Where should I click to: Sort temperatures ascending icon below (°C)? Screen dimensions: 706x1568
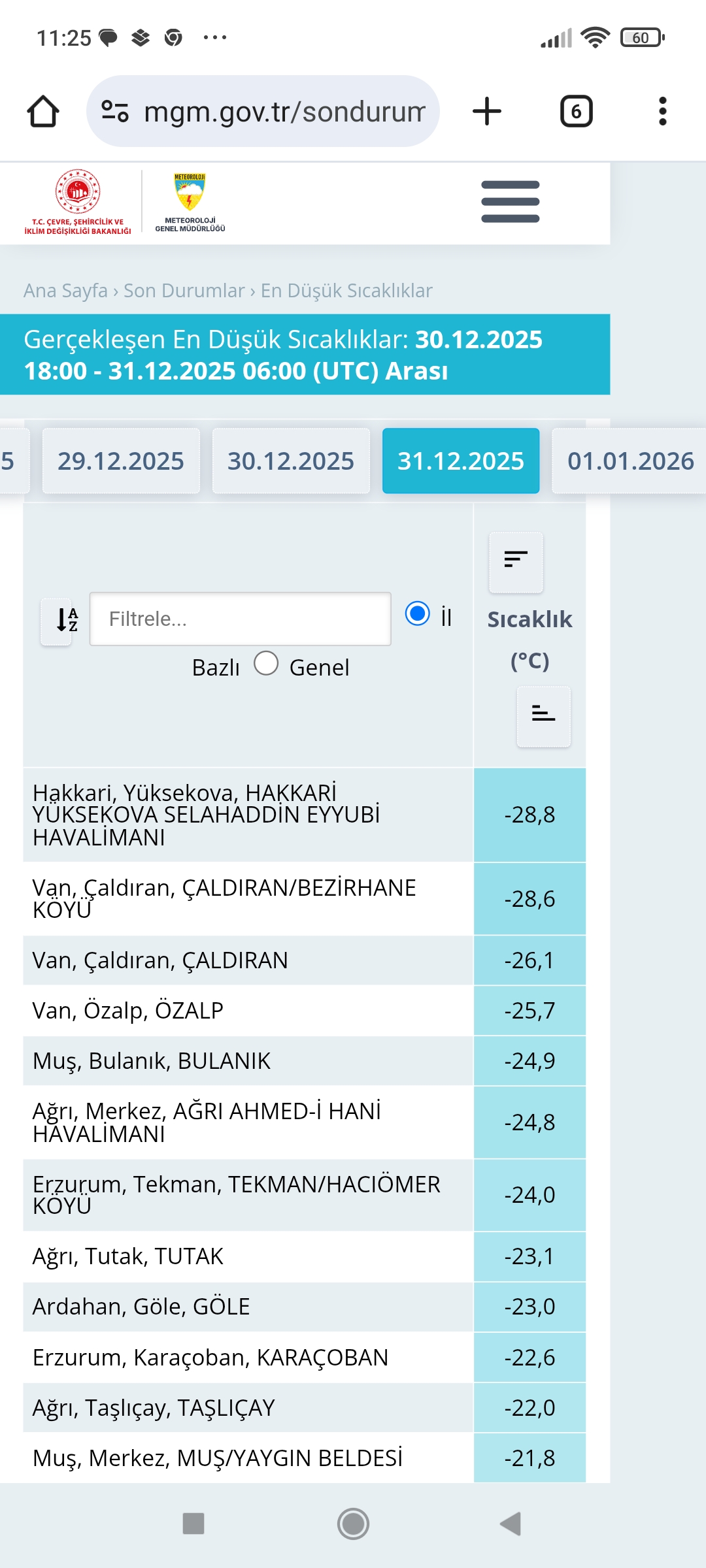click(x=543, y=716)
